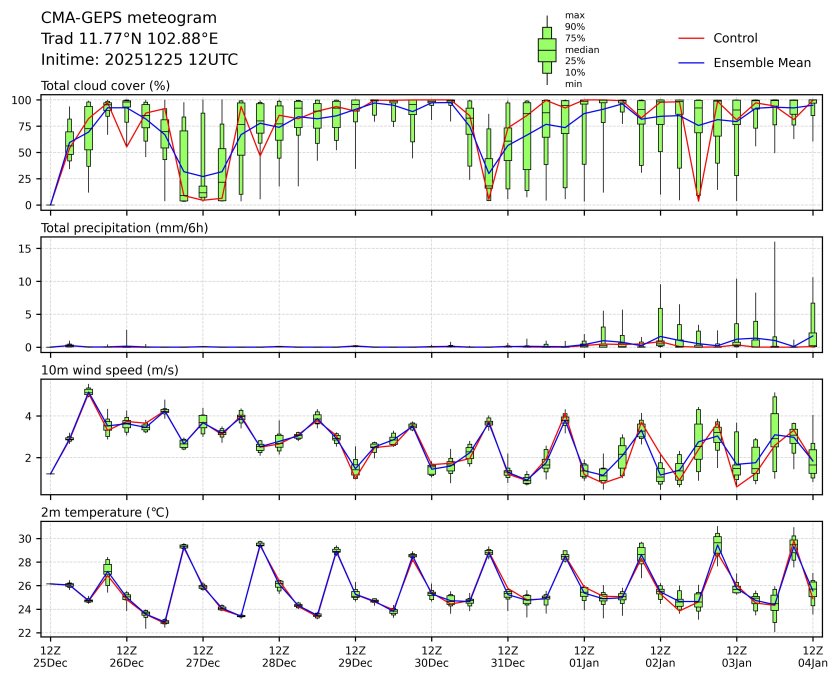Click the box-plot legend symbol
This screenshot has width=839, height=680.
pyautogui.click(x=547, y=49)
